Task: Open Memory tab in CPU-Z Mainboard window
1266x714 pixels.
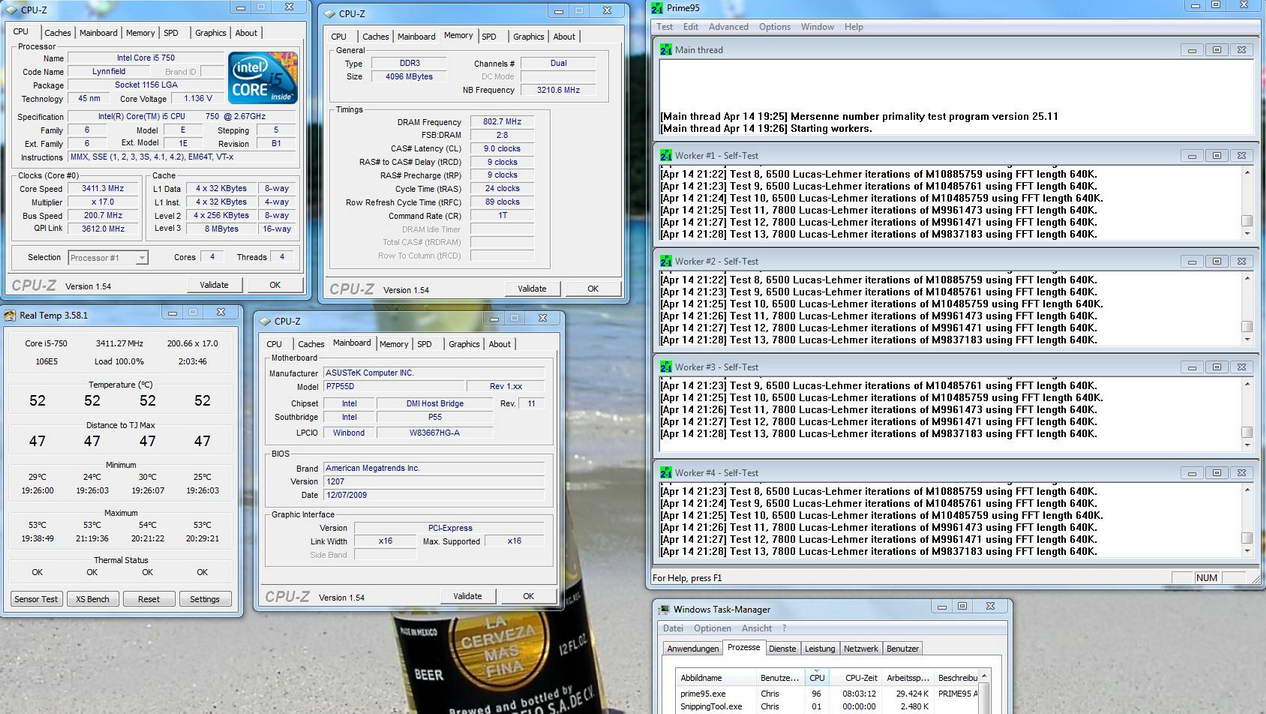Action: [394, 344]
